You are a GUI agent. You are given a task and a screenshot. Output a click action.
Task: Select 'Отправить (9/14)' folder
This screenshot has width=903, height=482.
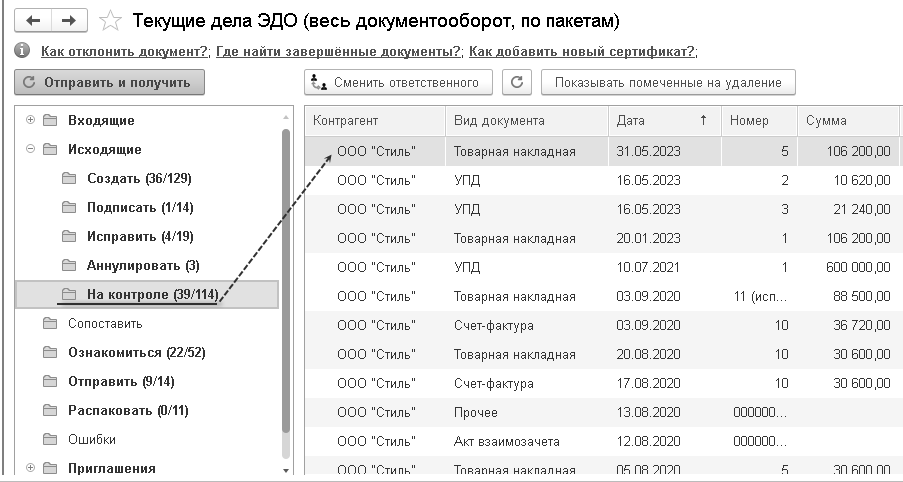[121, 381]
